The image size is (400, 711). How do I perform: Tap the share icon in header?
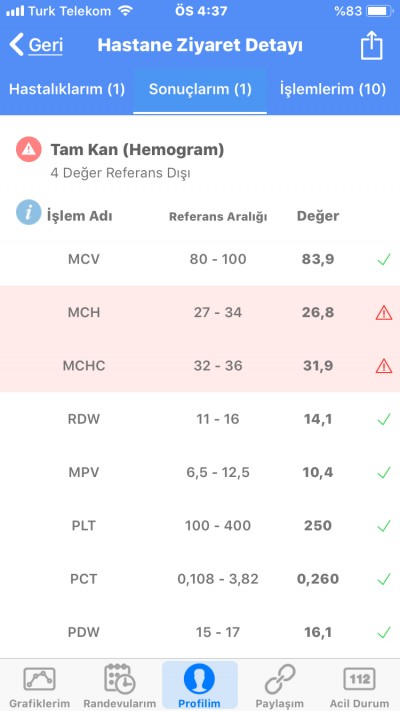click(x=371, y=45)
